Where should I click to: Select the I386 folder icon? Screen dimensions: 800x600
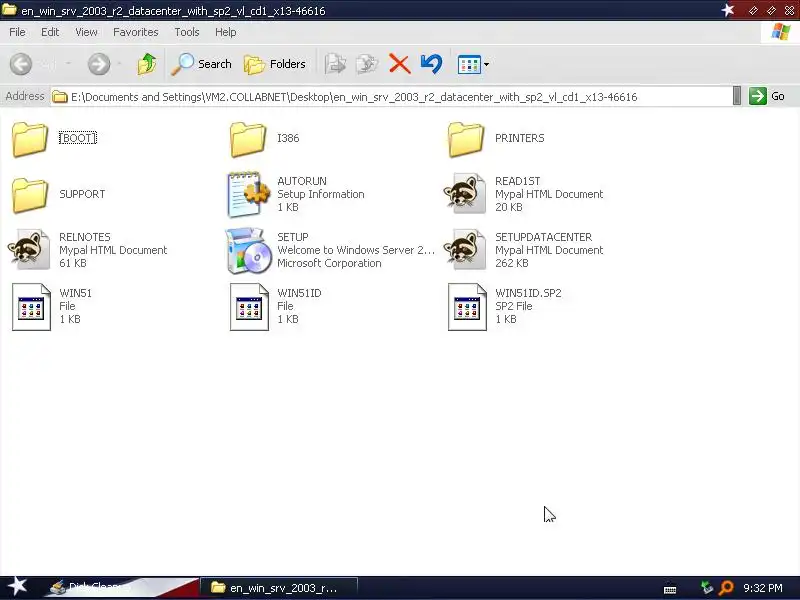(247, 139)
